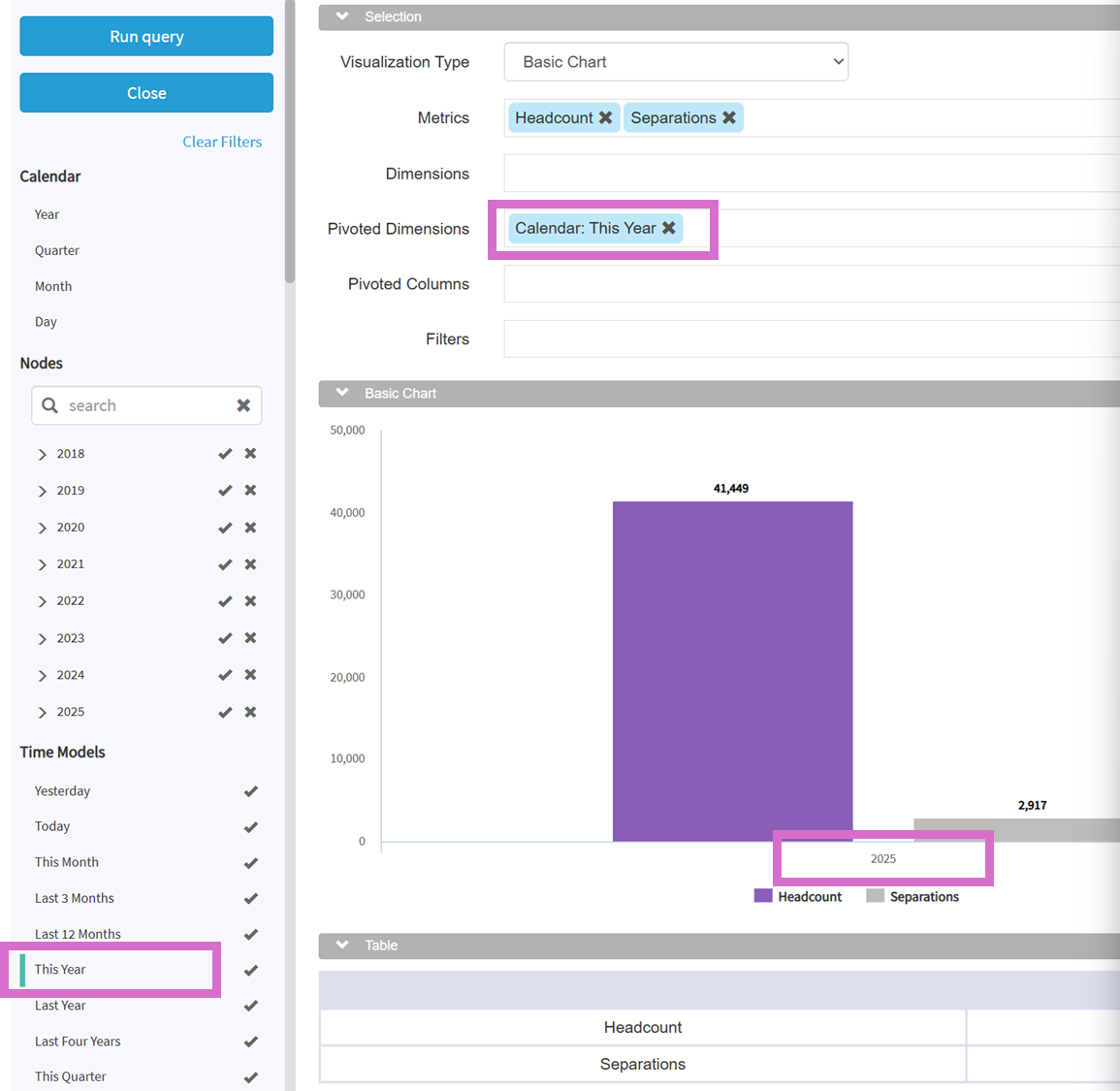Screen dimensions: 1120x1091
Task: Toggle the Last Four Years checkmark
Action: click(x=251, y=1042)
